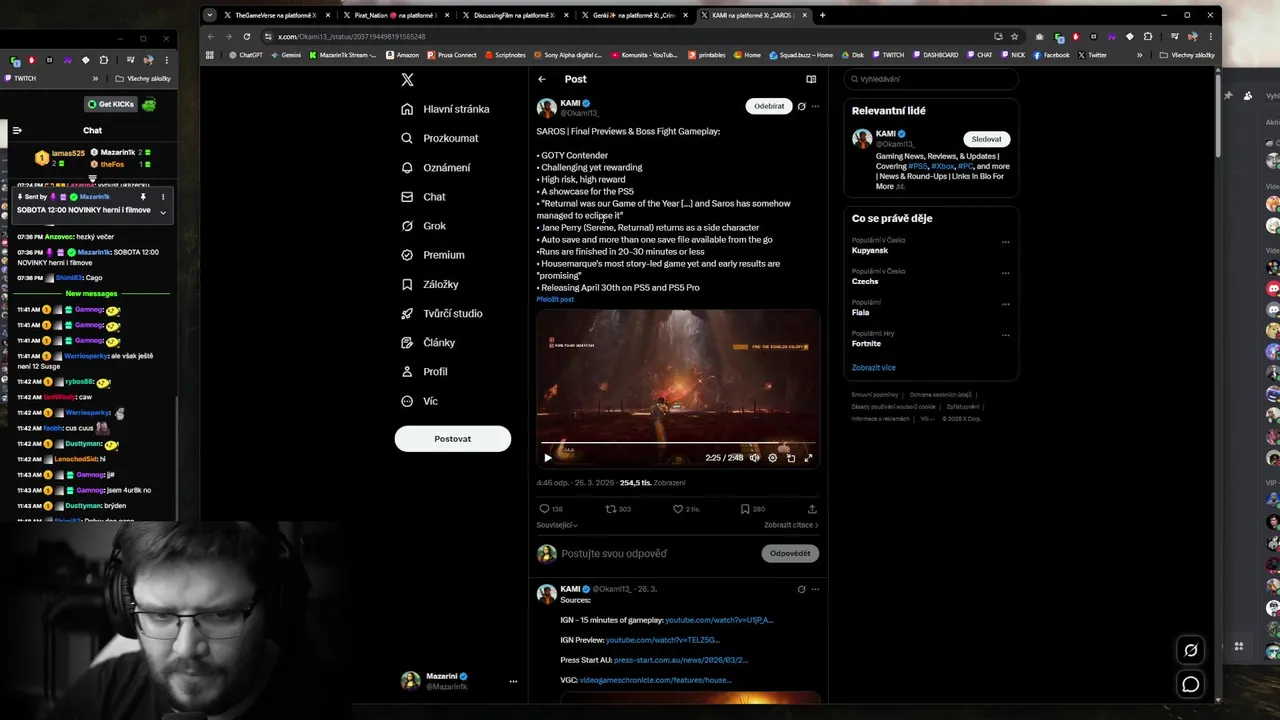
Task: Open Chat item in X sidebar
Action: tap(423, 197)
